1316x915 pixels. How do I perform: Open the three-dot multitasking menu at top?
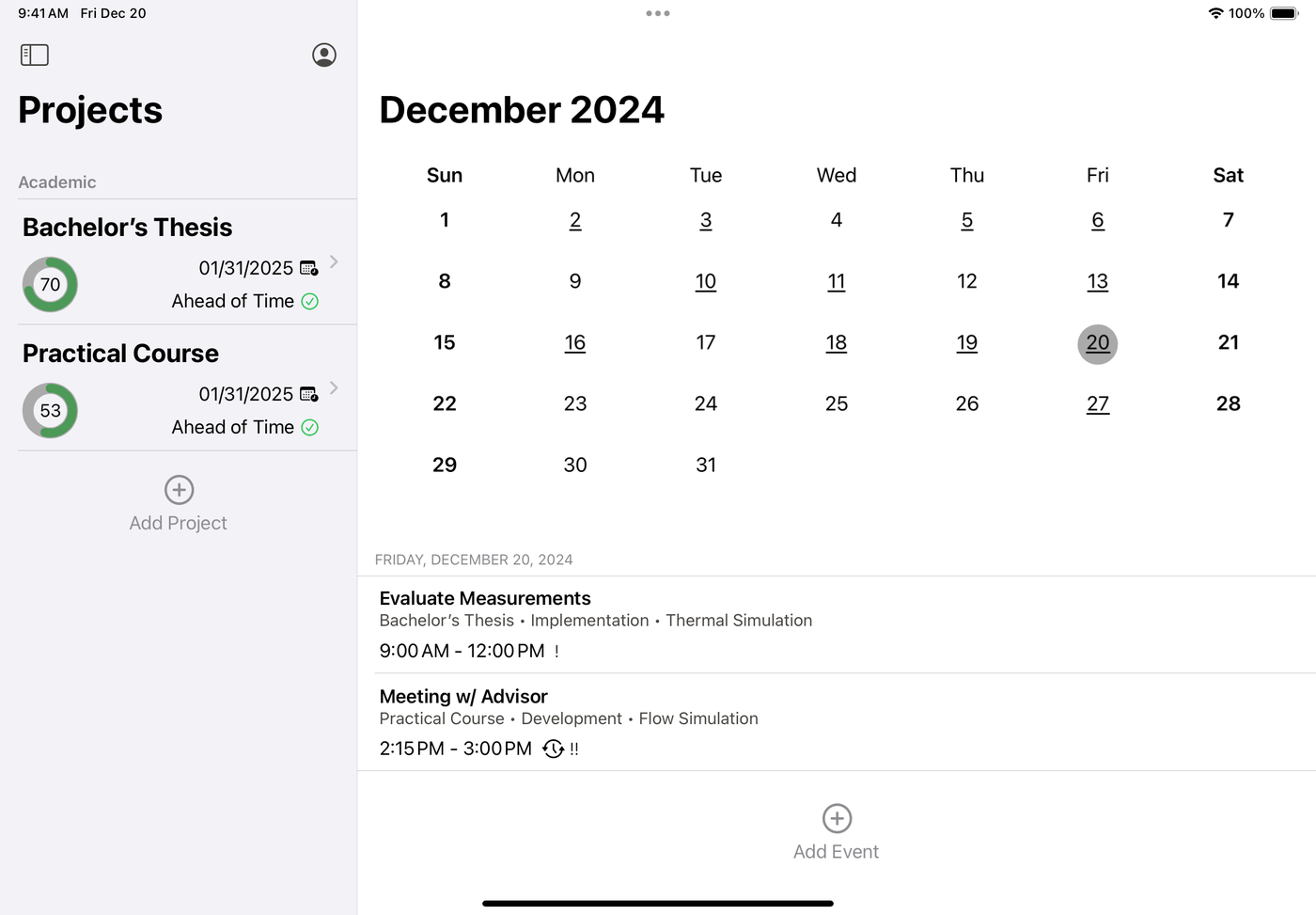(x=658, y=13)
